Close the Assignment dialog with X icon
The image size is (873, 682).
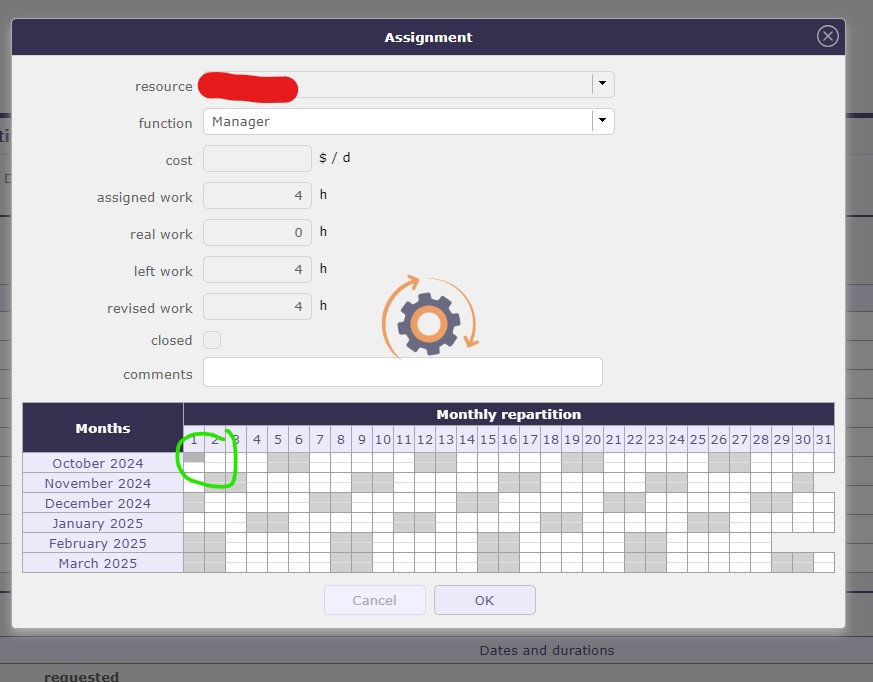(x=827, y=36)
